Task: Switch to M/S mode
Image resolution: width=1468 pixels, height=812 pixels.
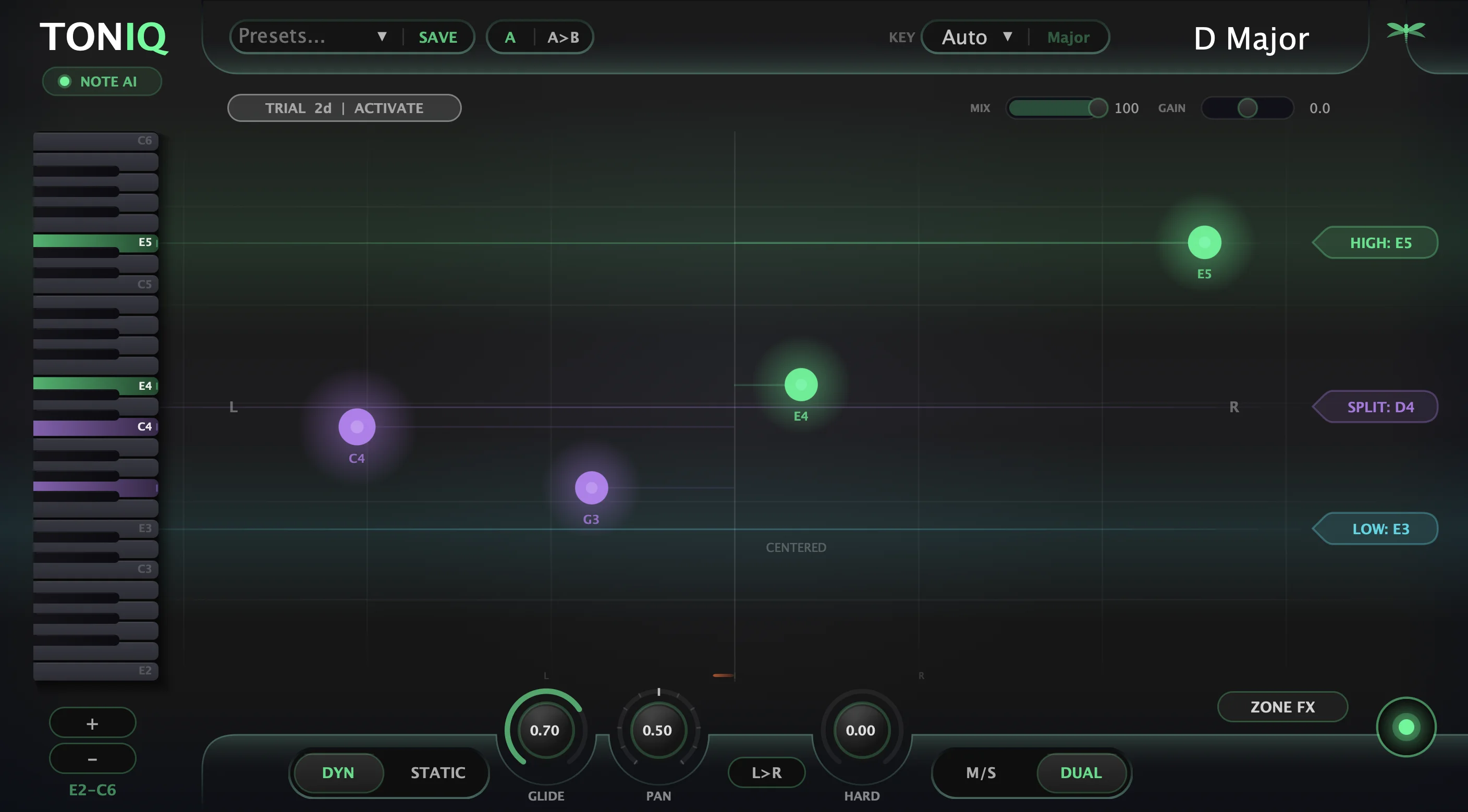Action: (981, 773)
